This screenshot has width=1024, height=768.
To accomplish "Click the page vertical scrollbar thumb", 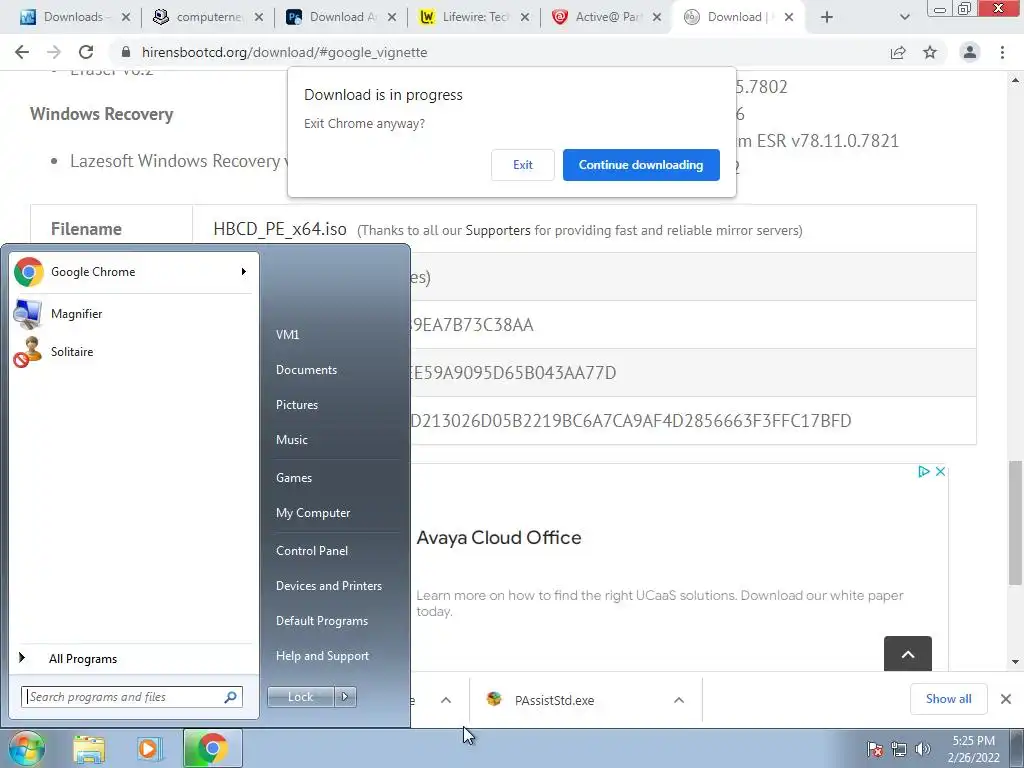I will click(1015, 522).
